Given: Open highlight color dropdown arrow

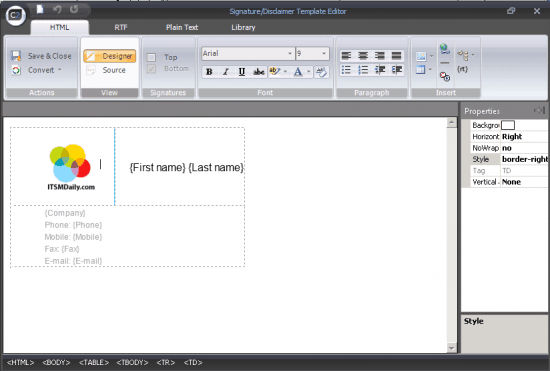Looking at the screenshot, I should point(285,72).
